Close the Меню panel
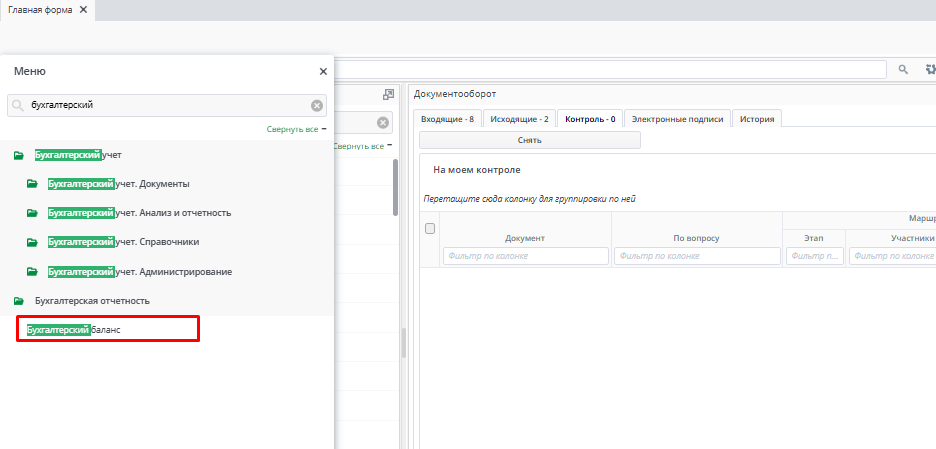The image size is (936, 449). (322, 72)
